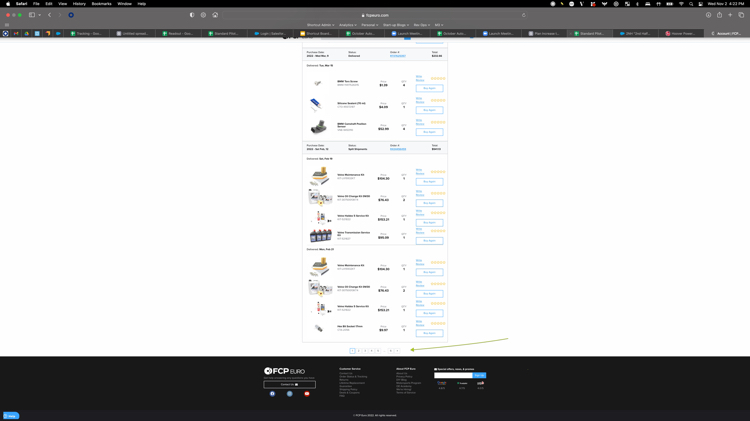
Task: Open the History menu
Action: [79, 4]
